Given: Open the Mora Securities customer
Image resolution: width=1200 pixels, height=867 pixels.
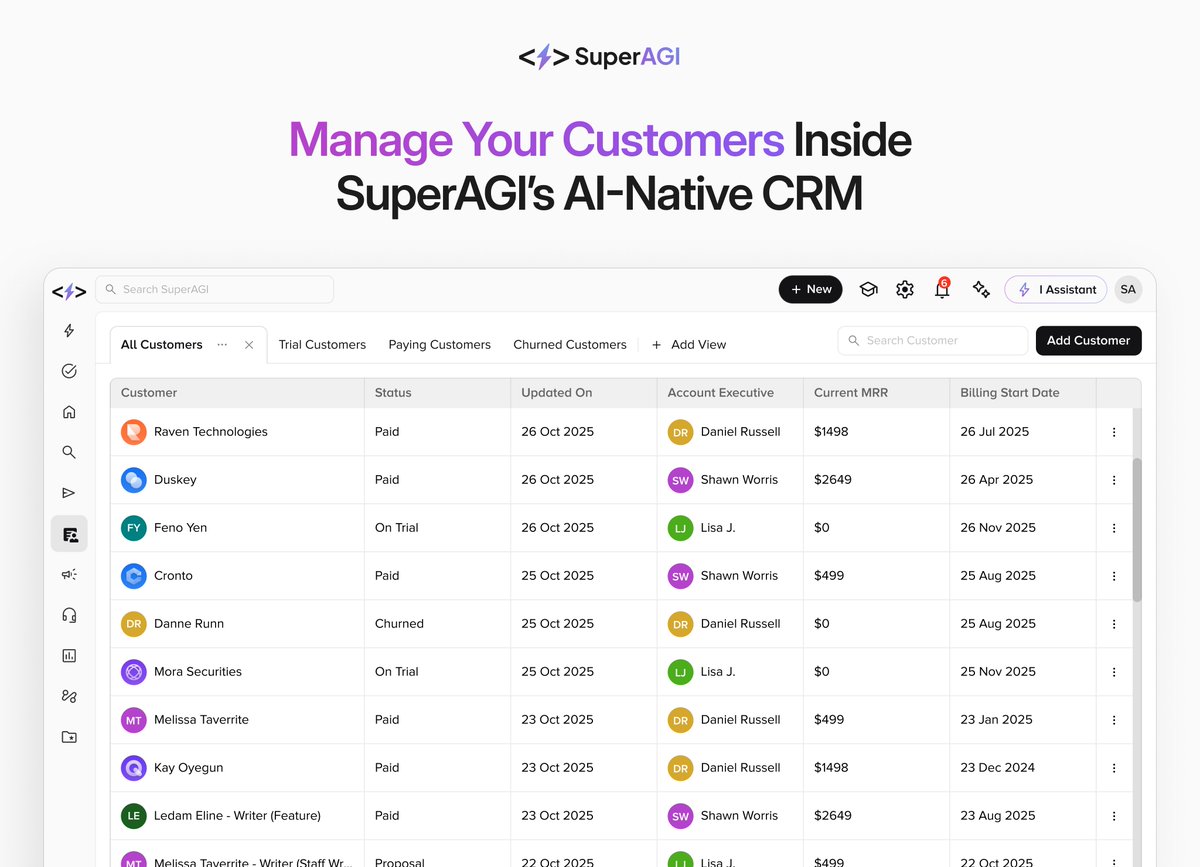Looking at the screenshot, I should pos(198,672).
